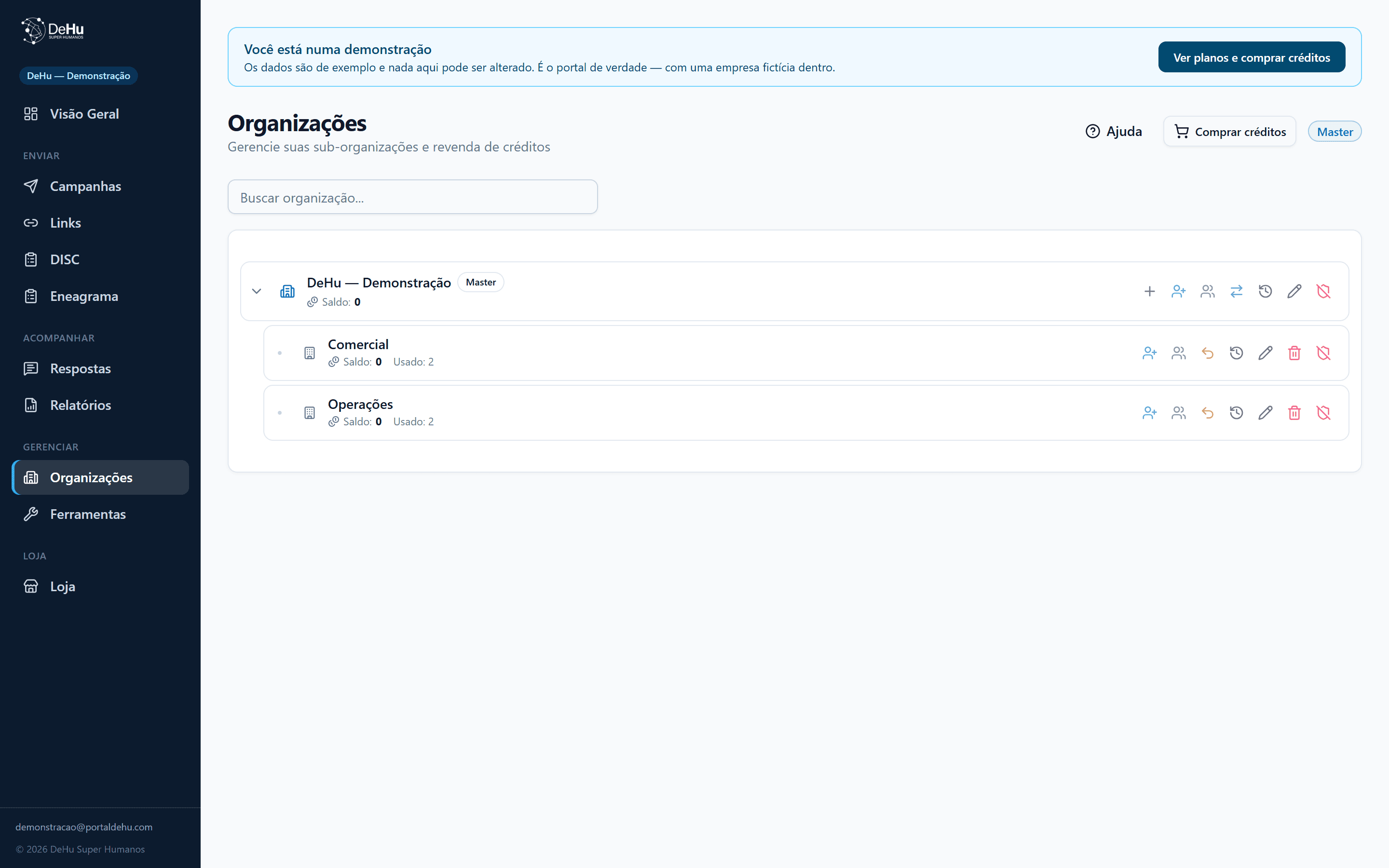This screenshot has width=1389, height=868.
Task: Select DISC in sidebar
Action: pos(100,259)
